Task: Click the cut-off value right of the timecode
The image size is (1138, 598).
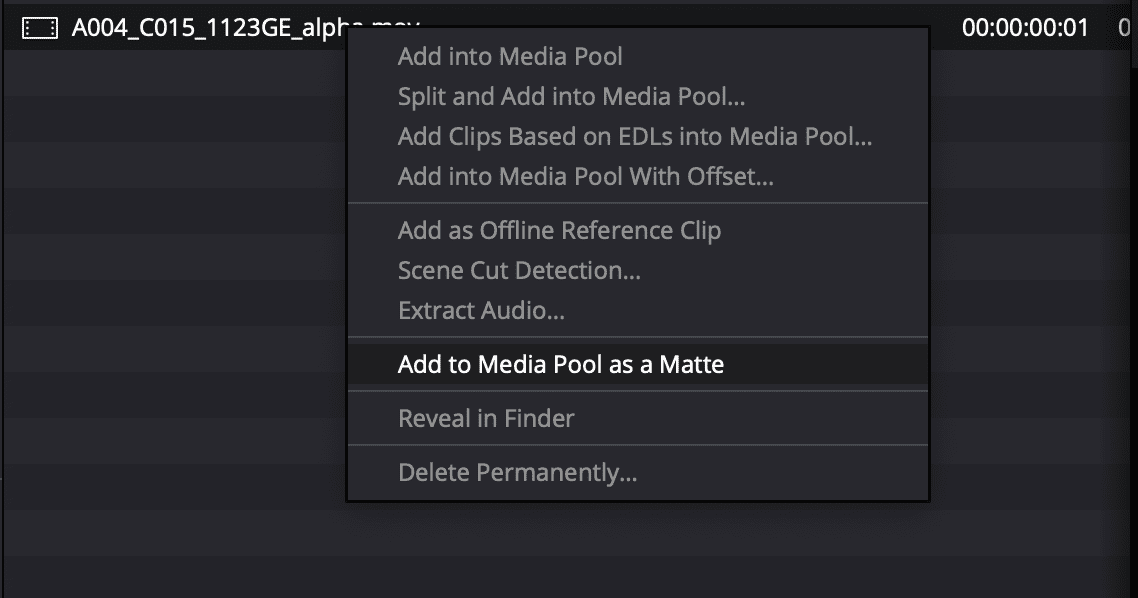Action: point(1126,29)
